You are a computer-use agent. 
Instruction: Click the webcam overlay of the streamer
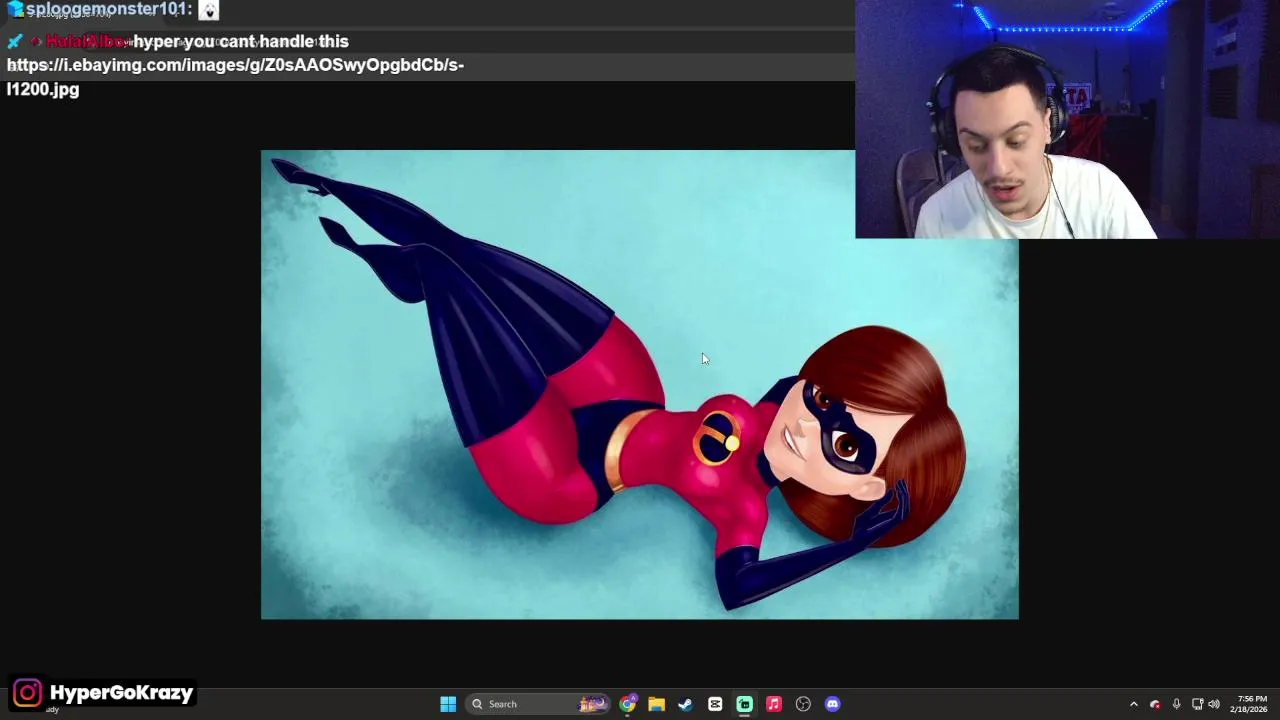pyautogui.click(x=1067, y=119)
